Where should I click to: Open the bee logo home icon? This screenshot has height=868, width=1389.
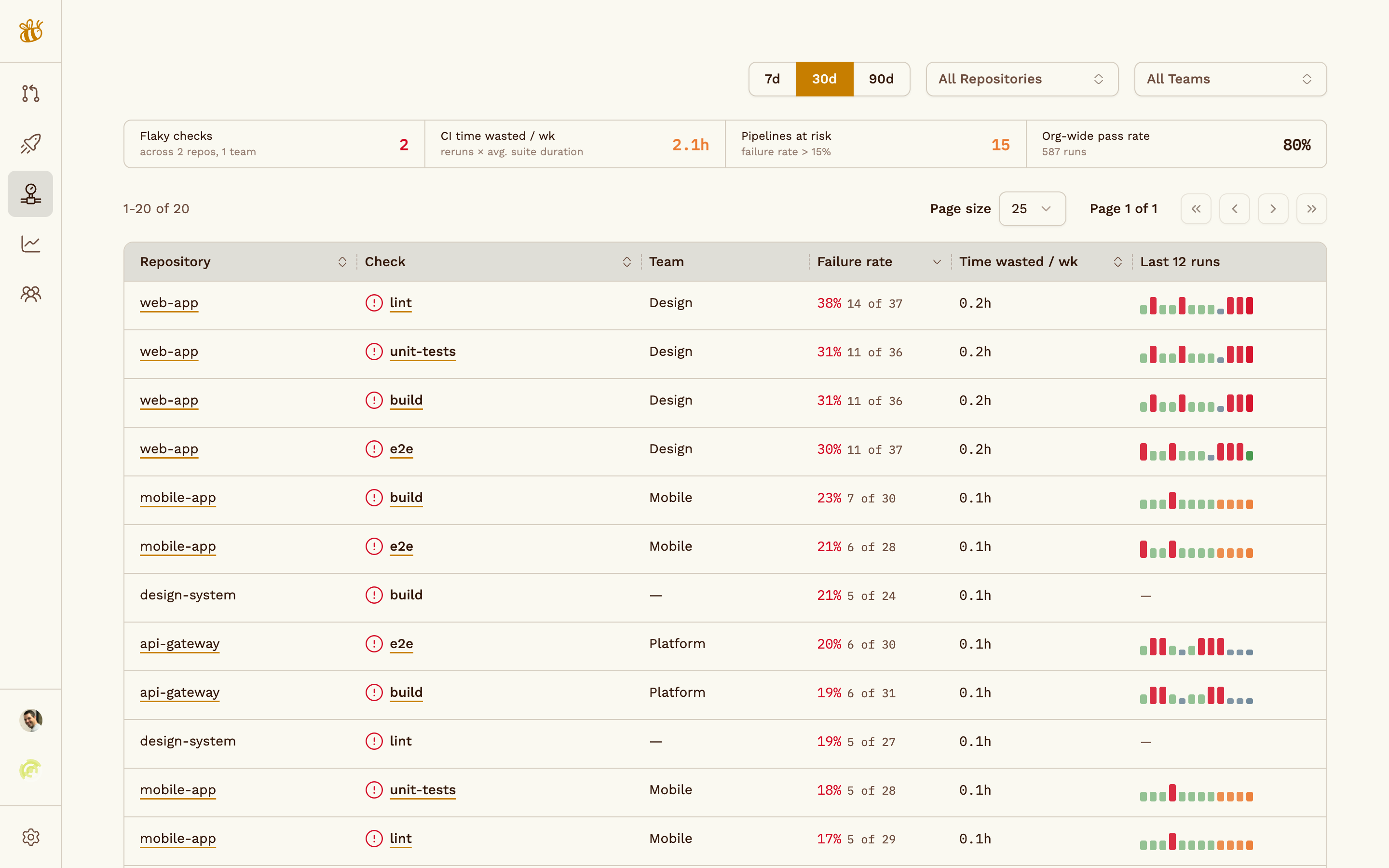tap(31, 31)
